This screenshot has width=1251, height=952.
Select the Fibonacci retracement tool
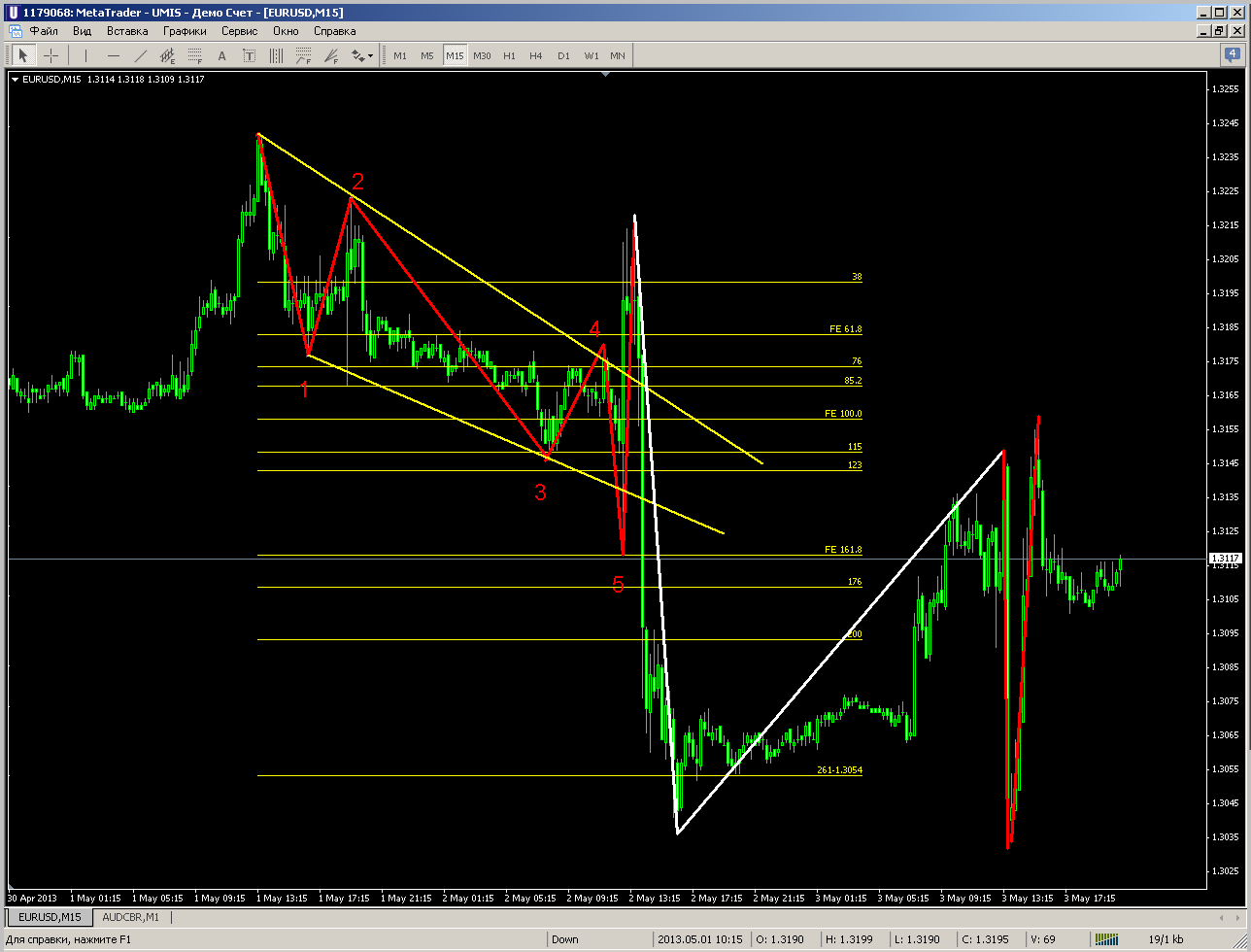(x=195, y=55)
